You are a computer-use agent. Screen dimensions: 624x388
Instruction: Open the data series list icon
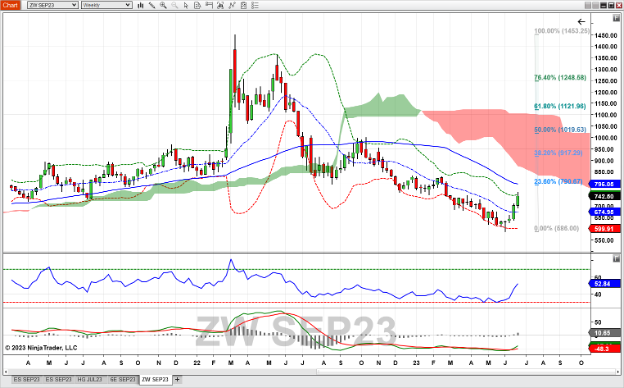[x=255, y=5]
